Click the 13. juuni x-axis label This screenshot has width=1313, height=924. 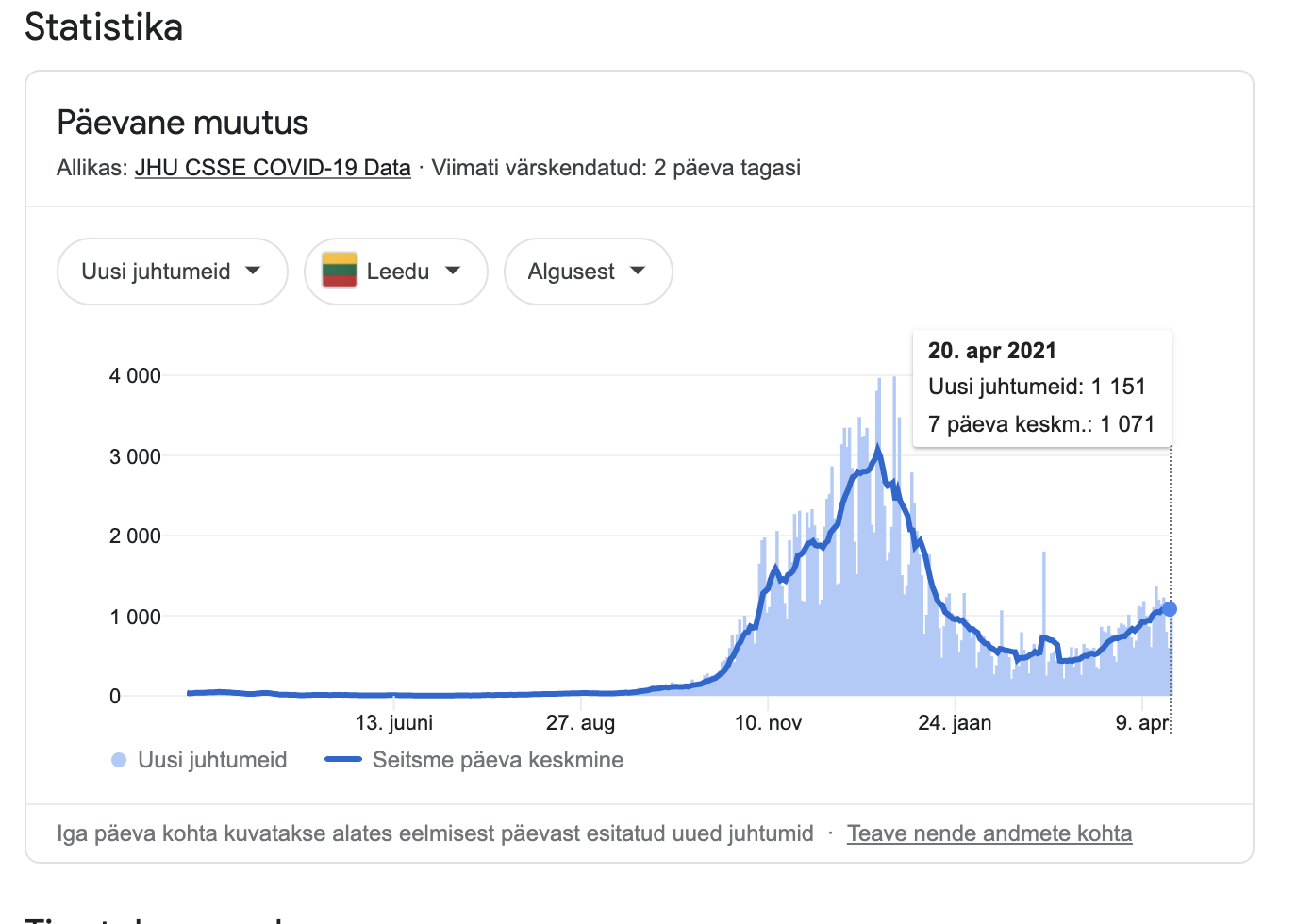(x=393, y=723)
